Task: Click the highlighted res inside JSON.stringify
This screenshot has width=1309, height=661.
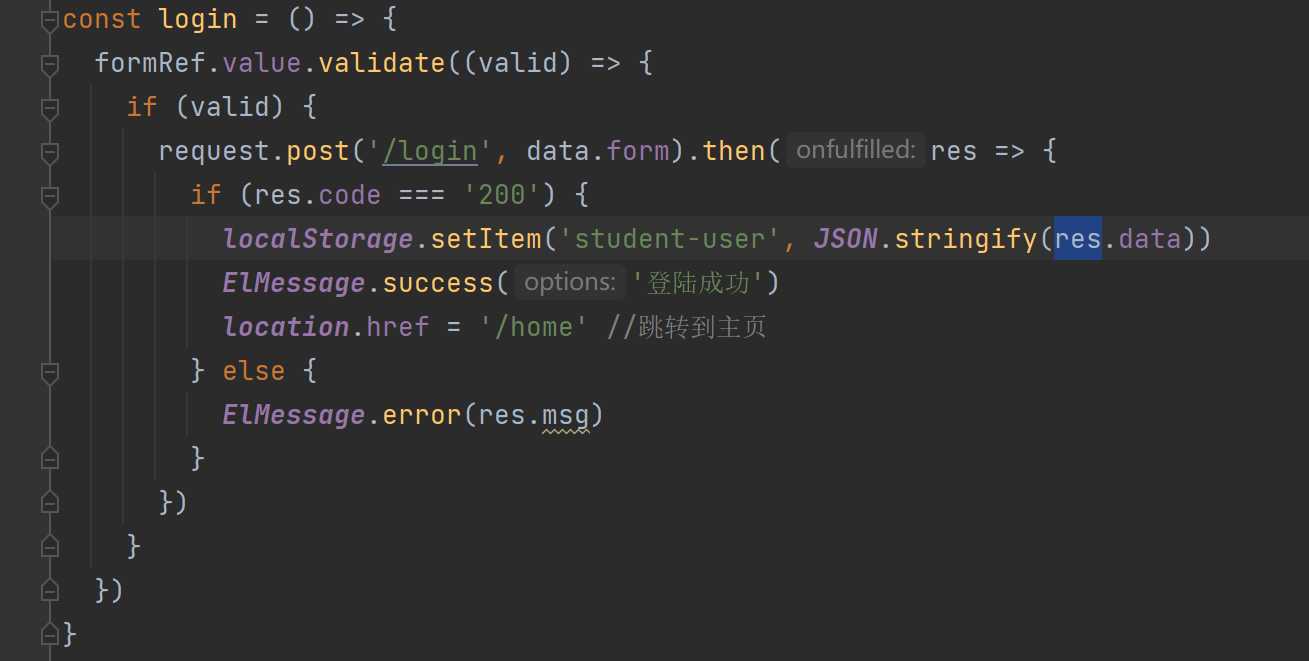Action: click(x=1078, y=239)
